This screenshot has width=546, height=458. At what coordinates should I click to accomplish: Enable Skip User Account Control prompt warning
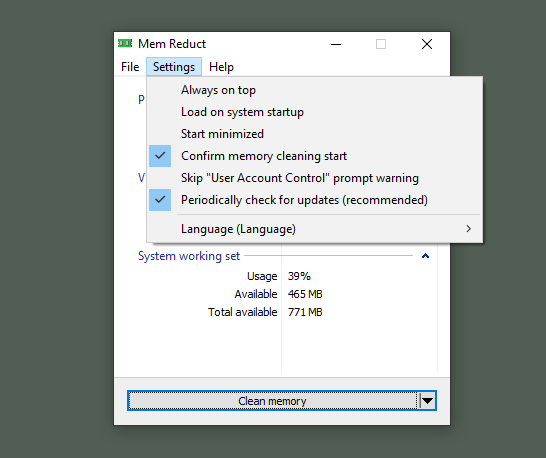point(314,178)
